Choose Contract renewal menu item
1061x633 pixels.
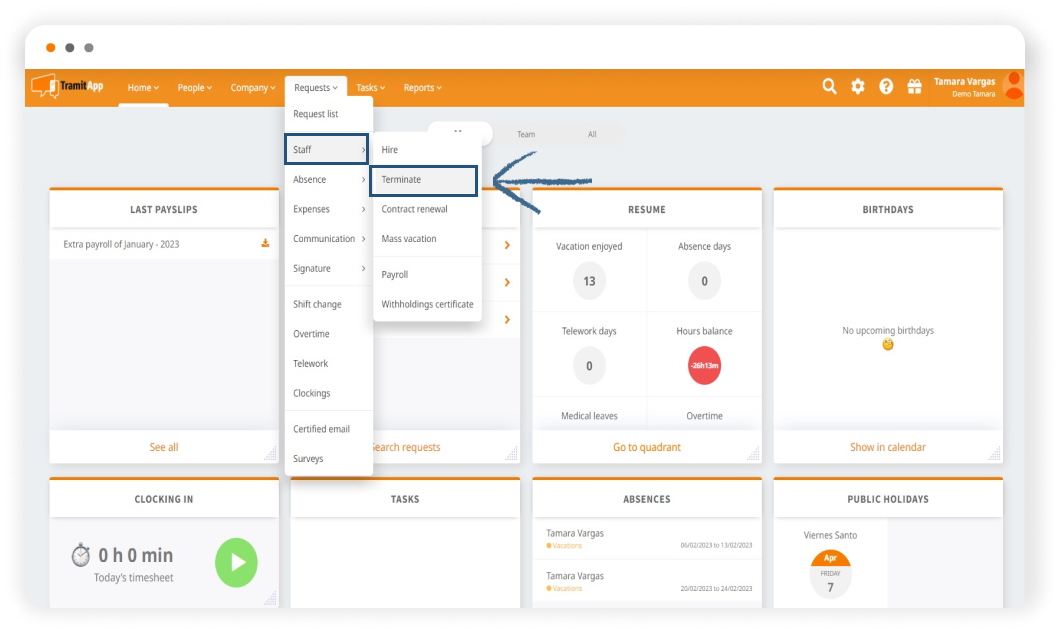pos(414,210)
